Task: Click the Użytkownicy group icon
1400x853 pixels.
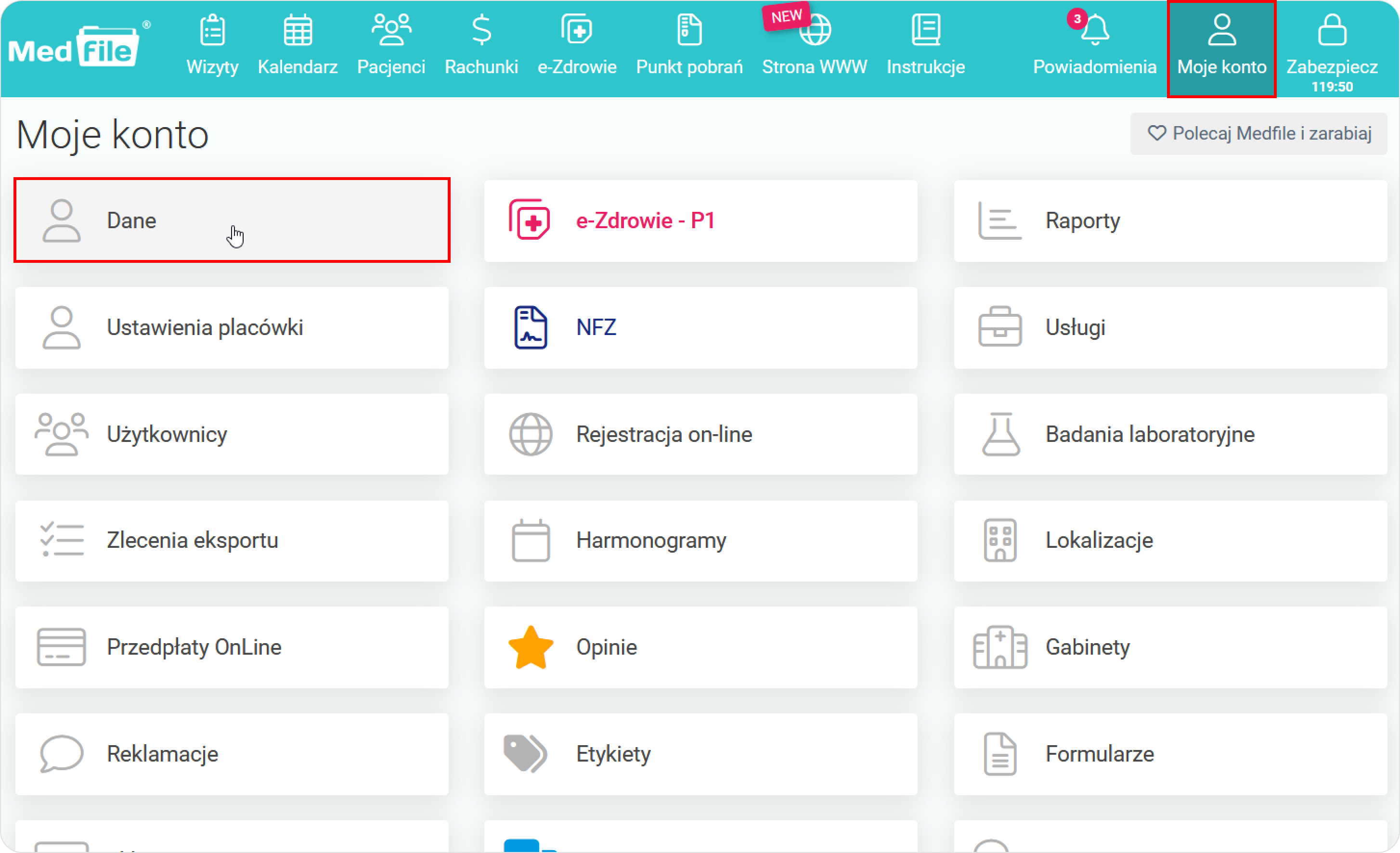Action: 61,434
